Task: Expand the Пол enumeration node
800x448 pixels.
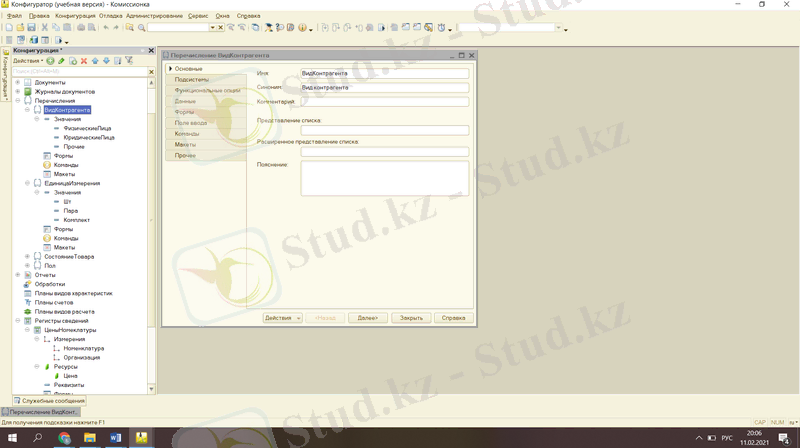Action: pyautogui.click(x=27, y=266)
